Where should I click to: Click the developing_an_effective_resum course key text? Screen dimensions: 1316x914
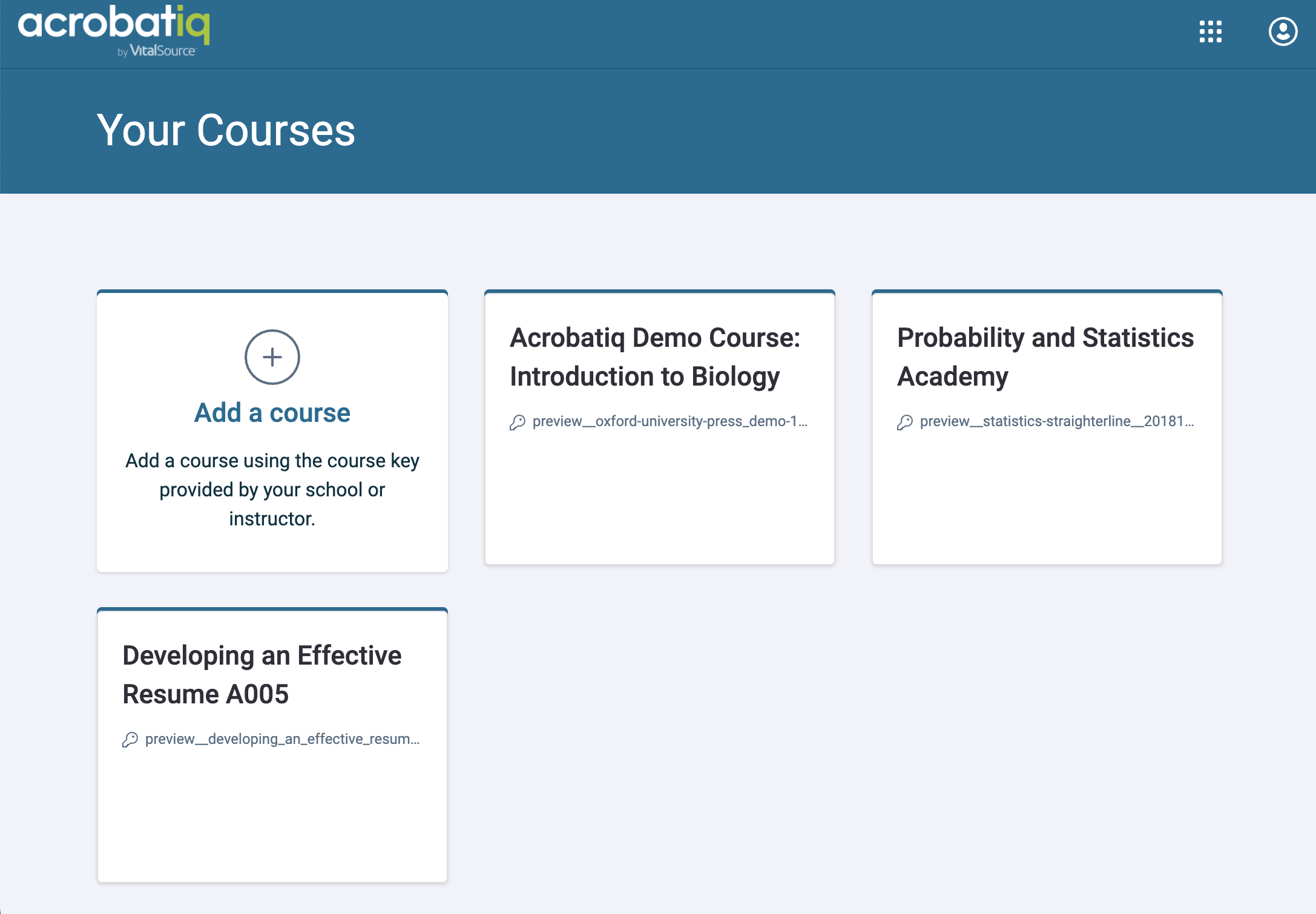(x=282, y=739)
